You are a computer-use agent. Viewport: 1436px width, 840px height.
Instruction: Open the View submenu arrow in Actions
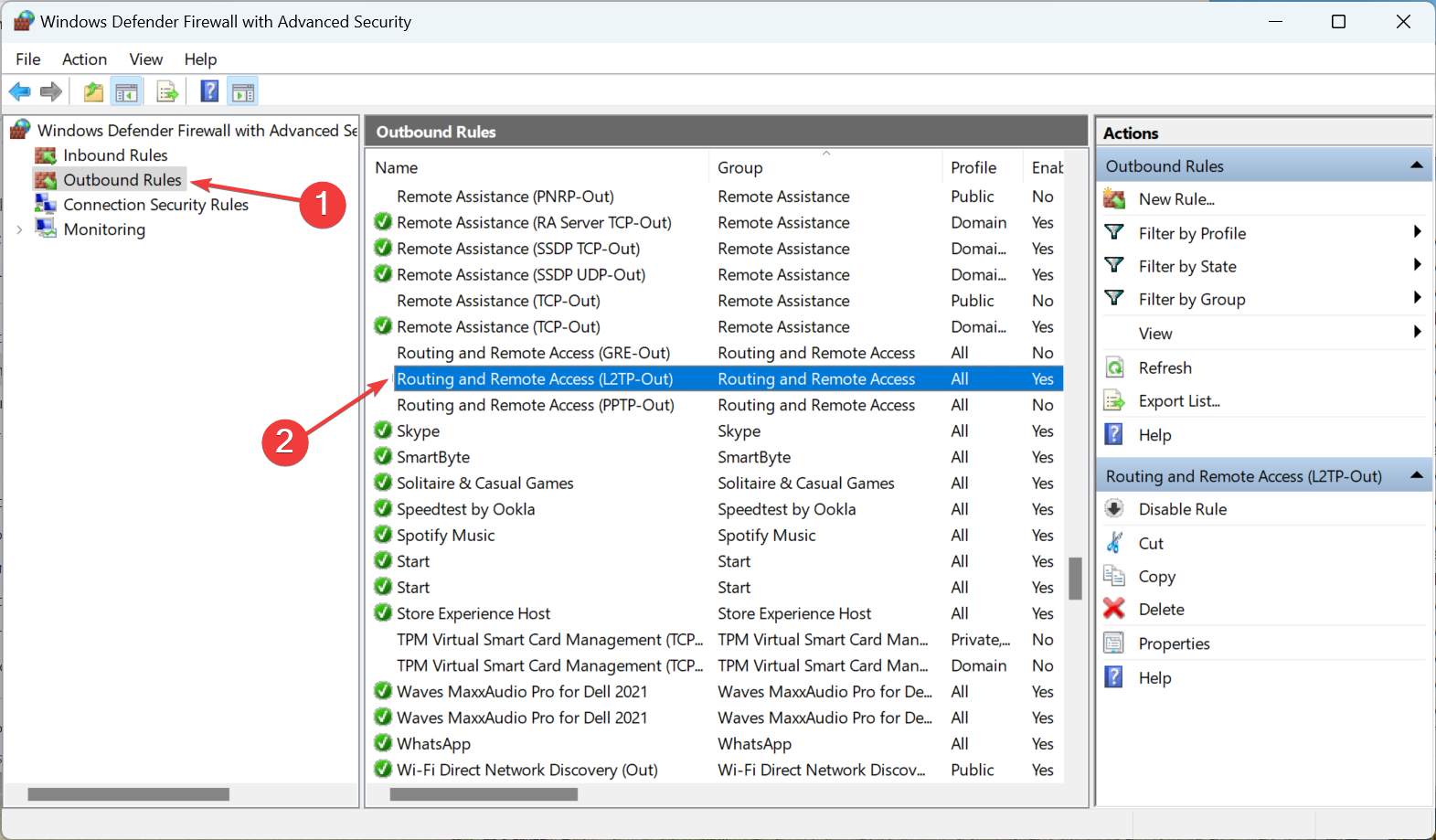(1417, 333)
